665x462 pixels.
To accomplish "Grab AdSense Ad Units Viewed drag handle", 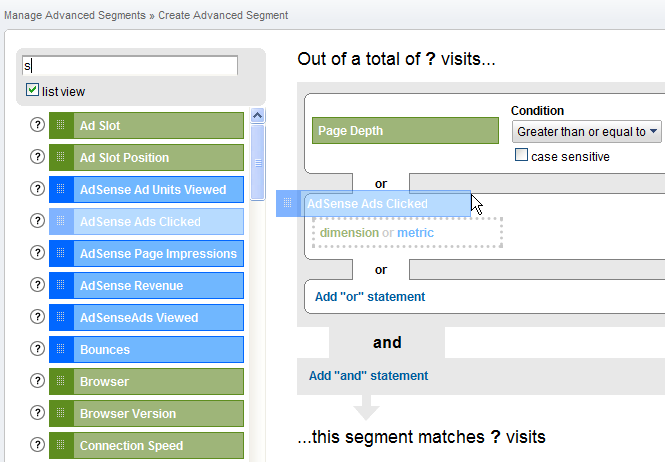I will pos(61,190).
